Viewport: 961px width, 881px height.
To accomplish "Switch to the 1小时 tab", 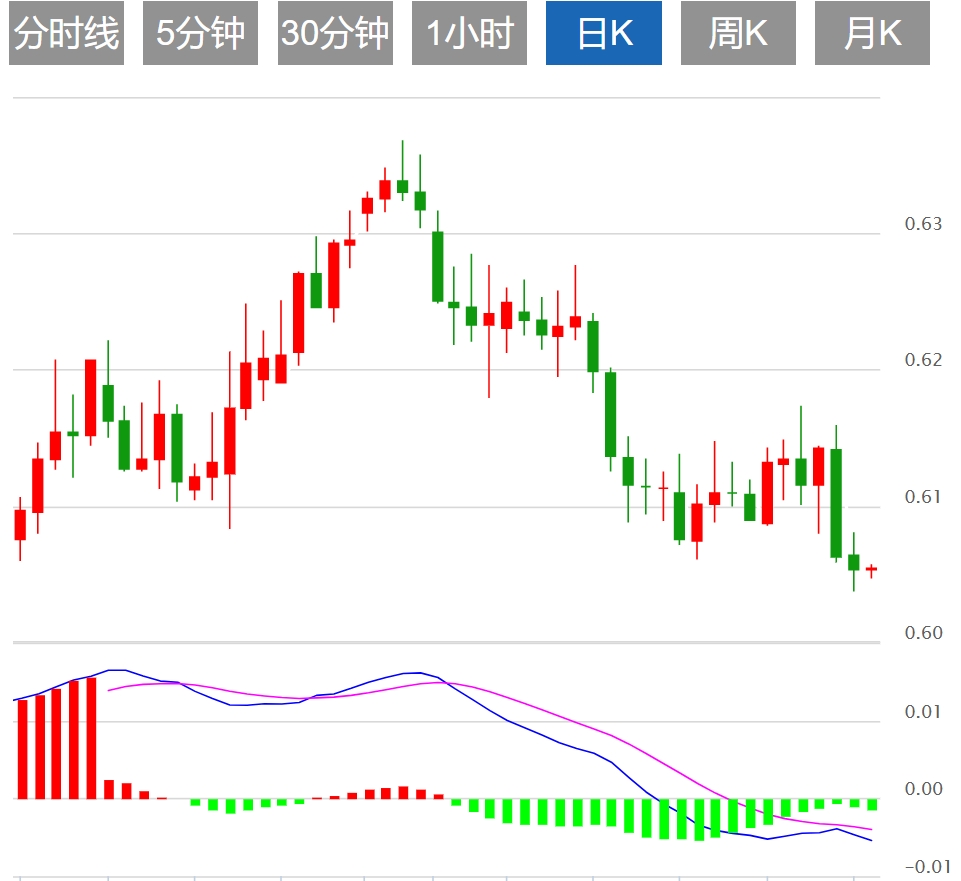I will tap(469, 33).
